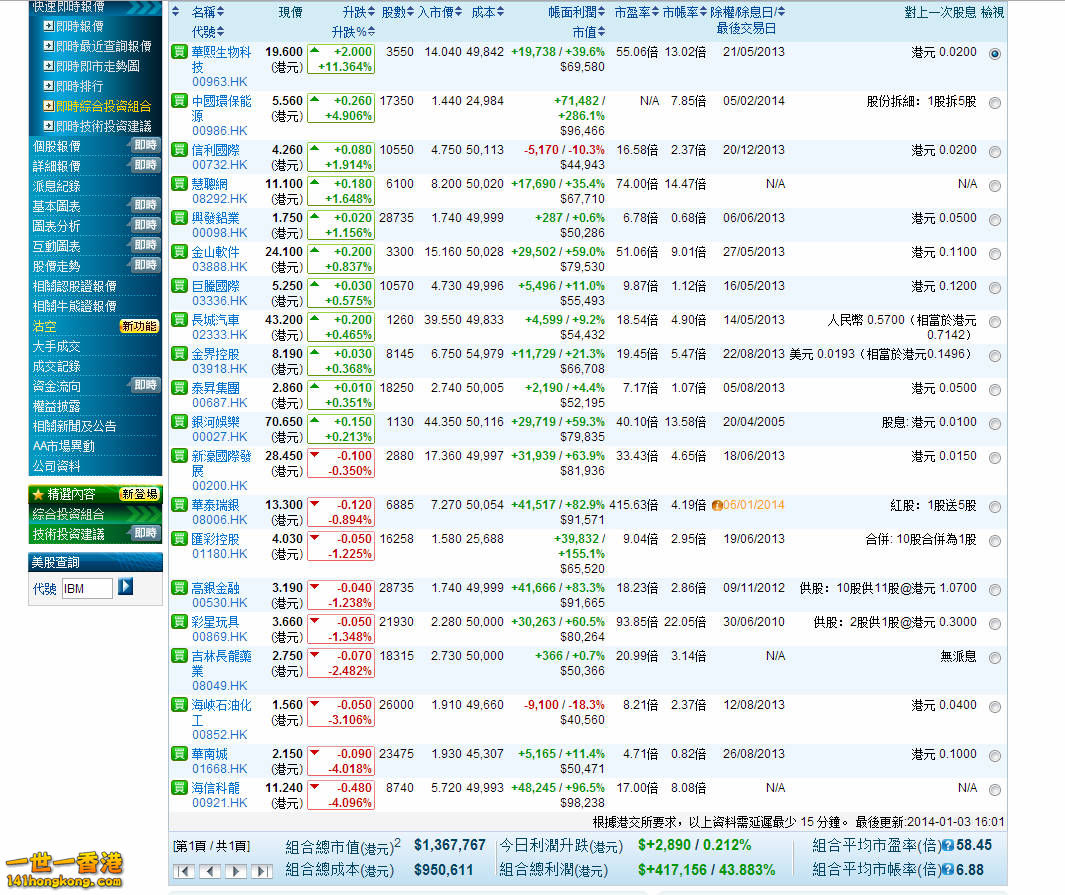Go to the previous page of results
Screen dimensions: 1065x895
pos(211,871)
